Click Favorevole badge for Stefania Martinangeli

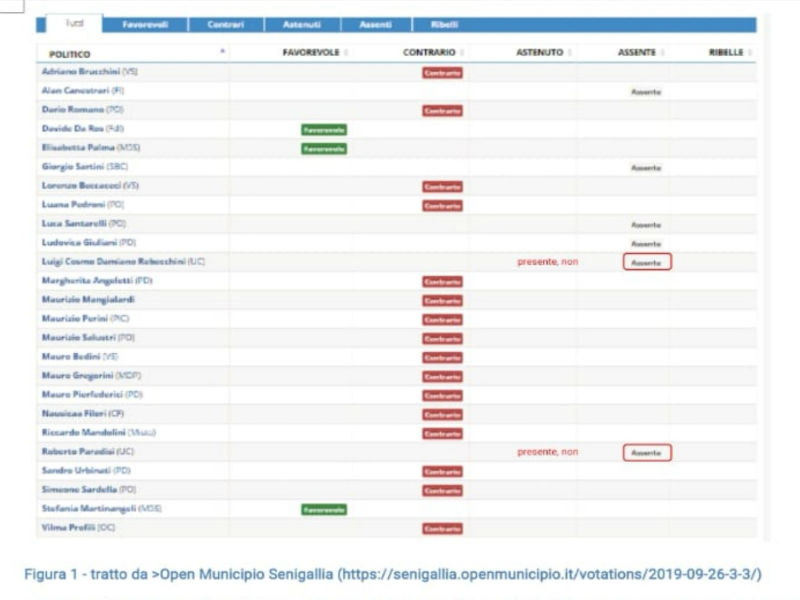[324, 509]
